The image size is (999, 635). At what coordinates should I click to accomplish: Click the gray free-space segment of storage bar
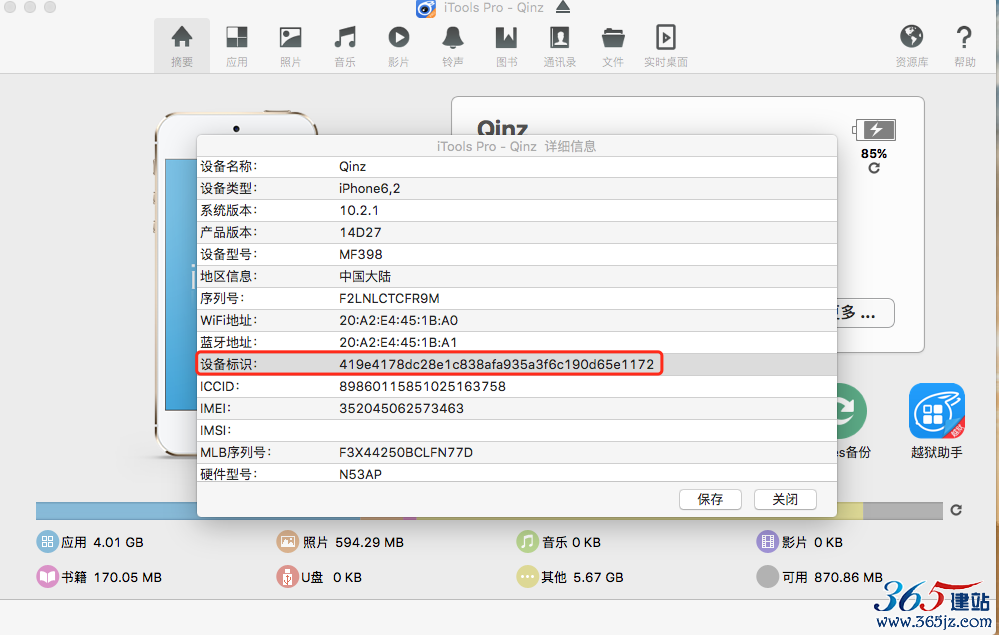click(x=903, y=511)
